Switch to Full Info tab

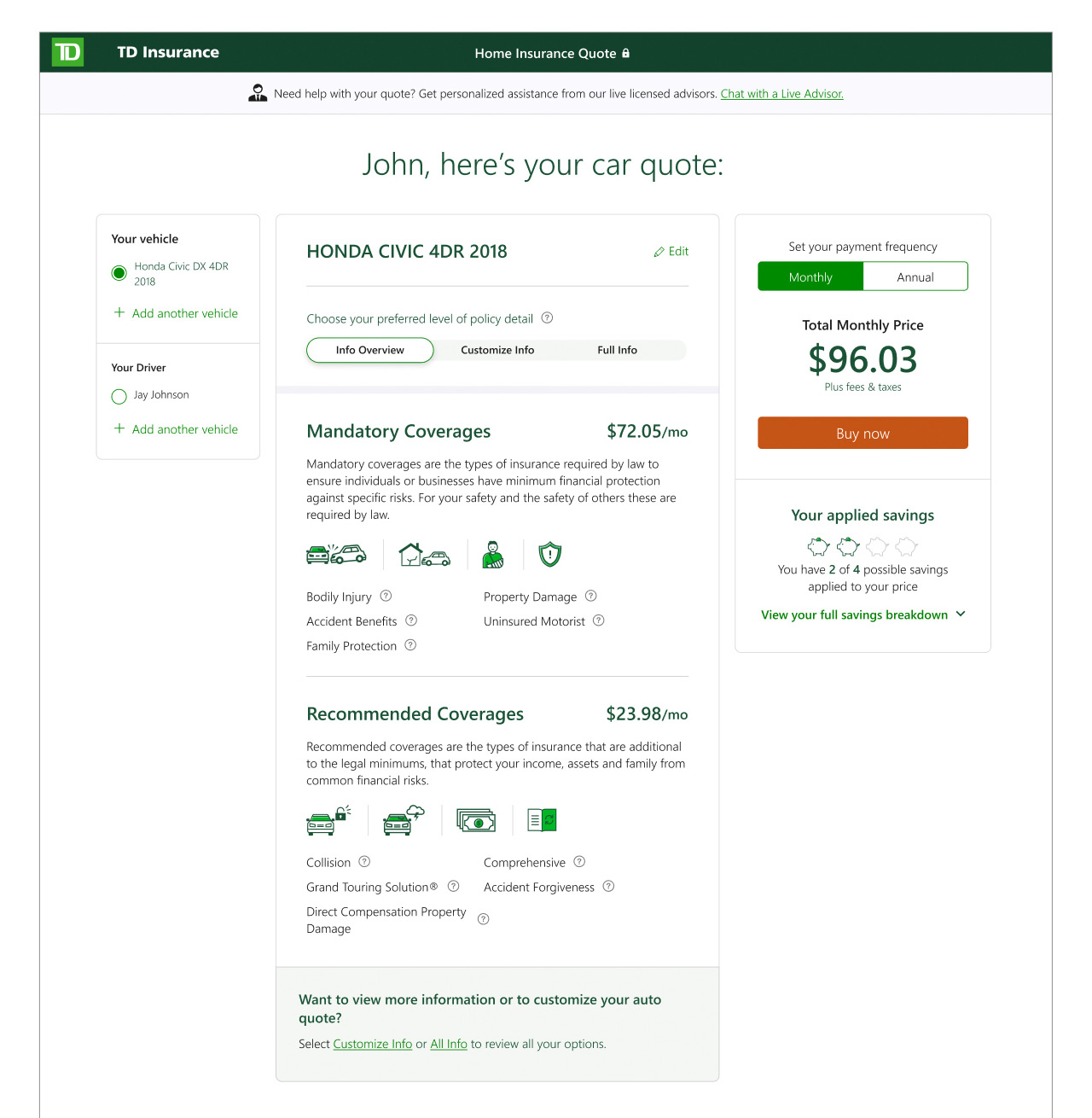point(617,350)
